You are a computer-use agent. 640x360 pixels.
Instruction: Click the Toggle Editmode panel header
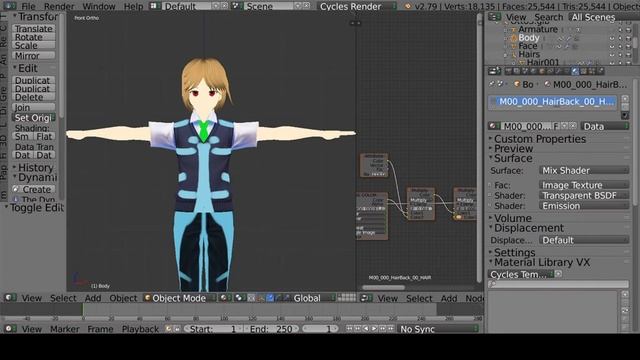(34, 207)
